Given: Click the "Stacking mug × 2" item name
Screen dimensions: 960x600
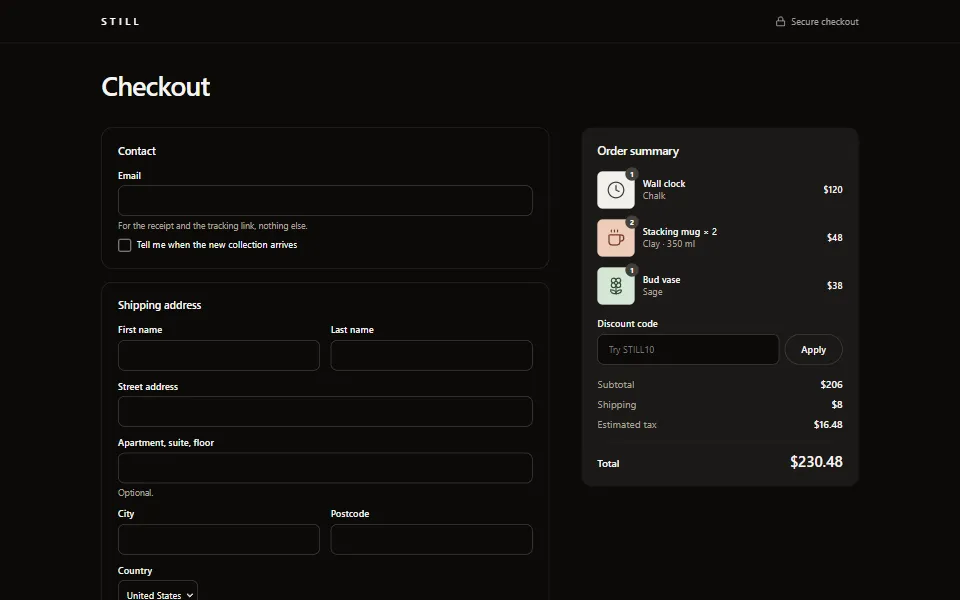Looking at the screenshot, I should click(680, 231).
